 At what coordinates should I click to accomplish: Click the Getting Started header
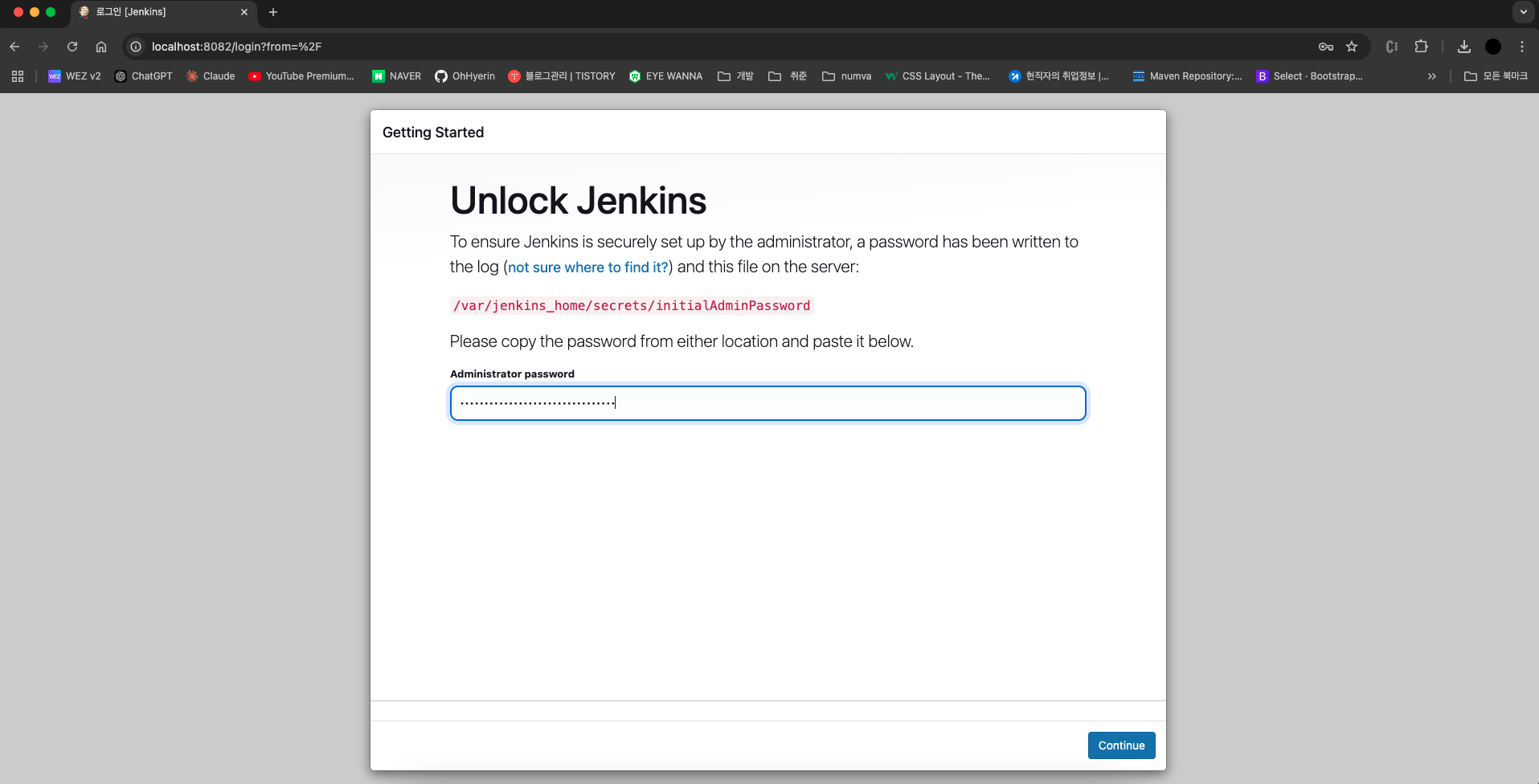433,133
